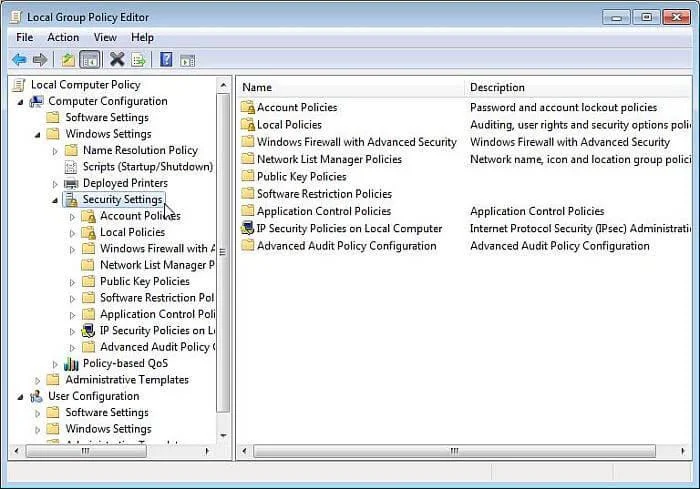This screenshot has width=700, height=489.
Task: Toggle Show/Hide Console Tree toolbar icon
Action: [x=89, y=59]
